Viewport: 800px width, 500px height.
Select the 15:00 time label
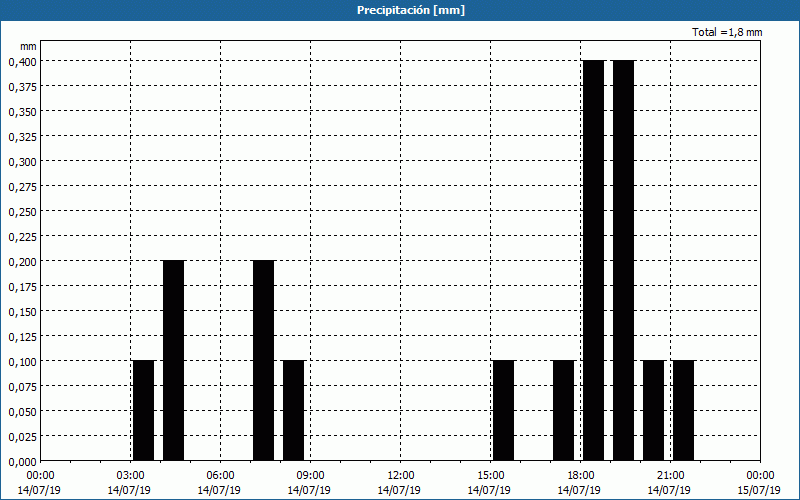pyautogui.click(x=491, y=476)
